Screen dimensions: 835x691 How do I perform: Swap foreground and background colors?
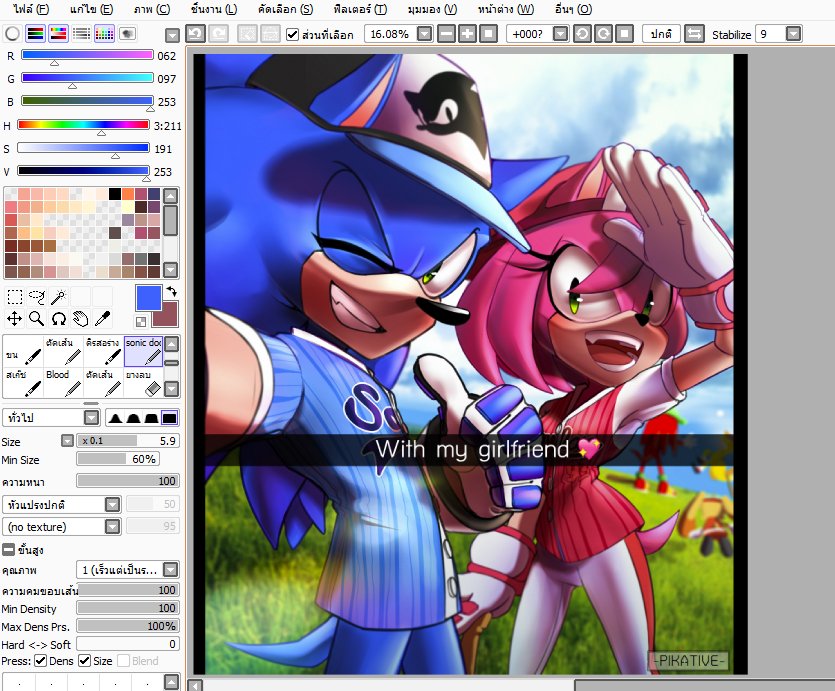click(171, 291)
